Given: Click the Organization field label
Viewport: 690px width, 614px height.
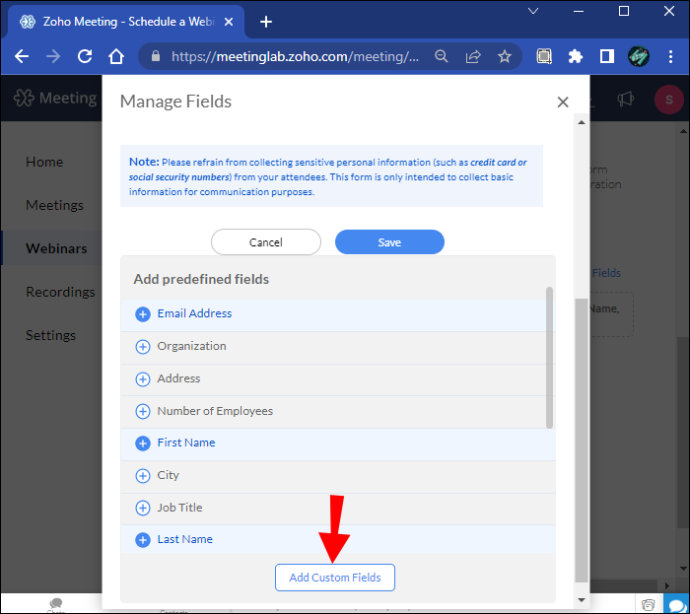Looking at the screenshot, I should (x=192, y=346).
